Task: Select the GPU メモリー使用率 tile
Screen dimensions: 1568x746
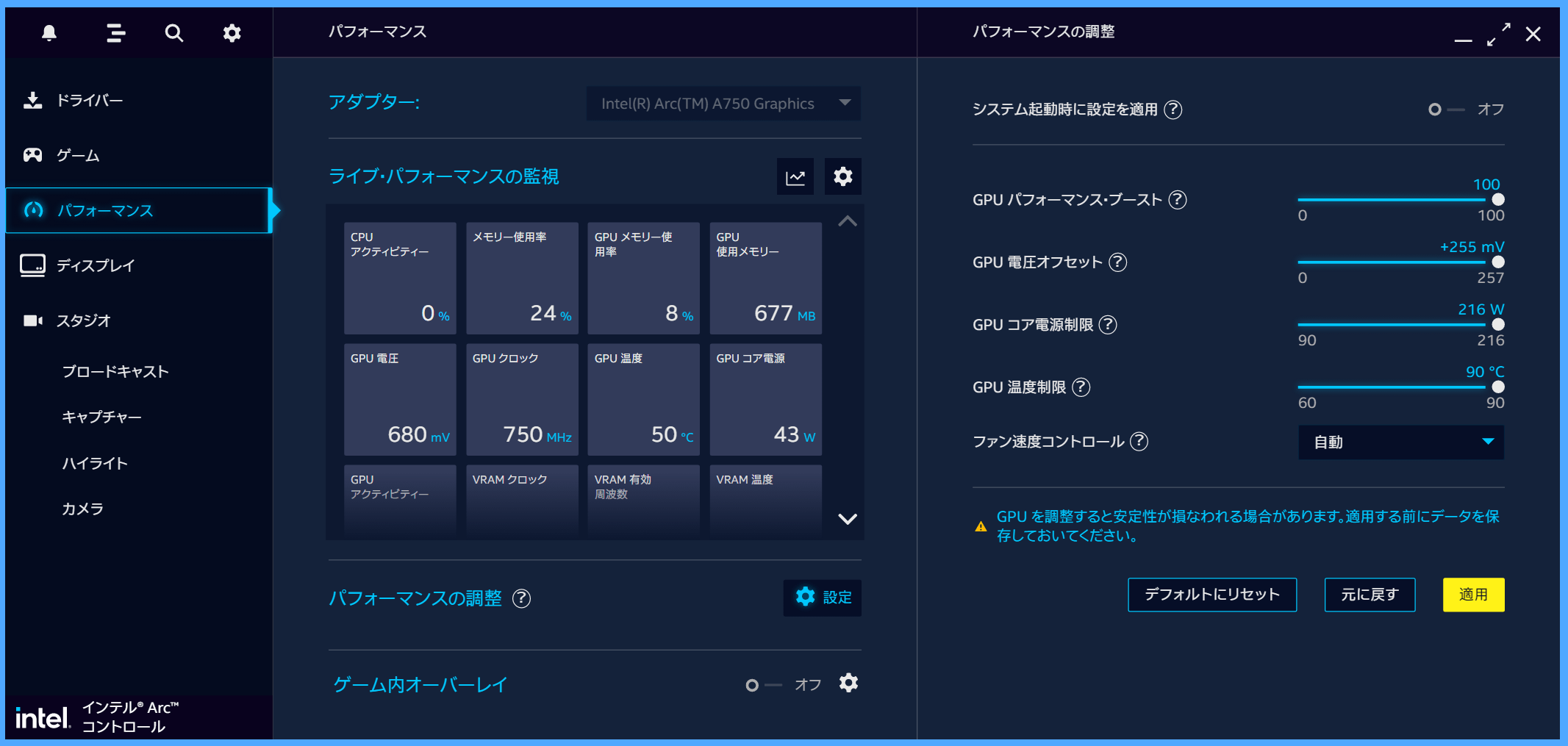Action: pos(644,279)
